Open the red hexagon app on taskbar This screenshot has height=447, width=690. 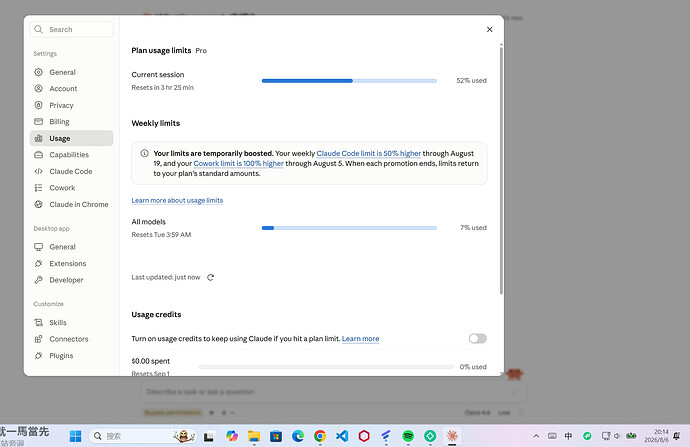(x=364, y=436)
